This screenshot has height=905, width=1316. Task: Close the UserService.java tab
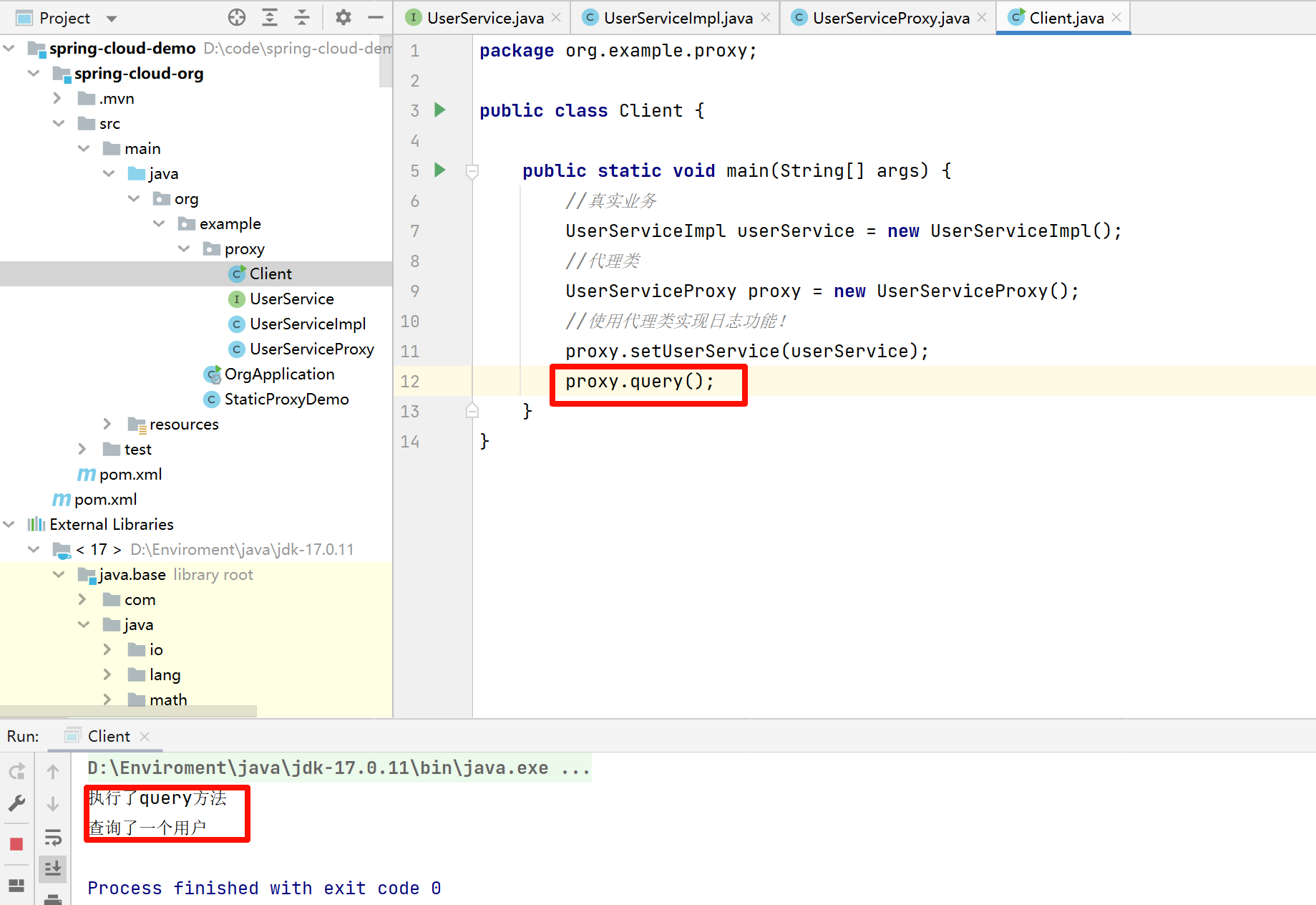pos(556,17)
